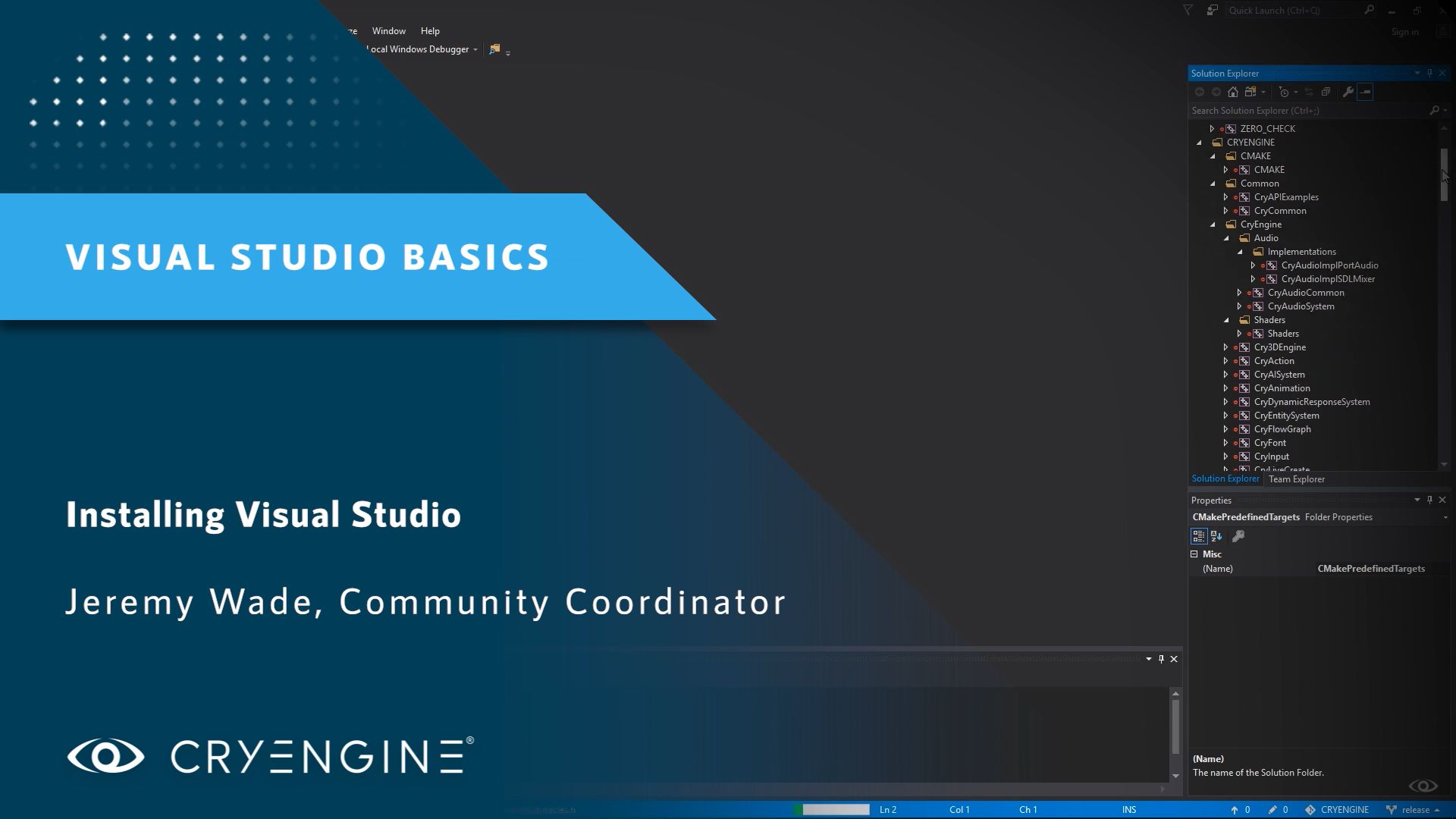Switch to the Team Explorer tab
The height and width of the screenshot is (819, 1456).
click(x=1297, y=479)
